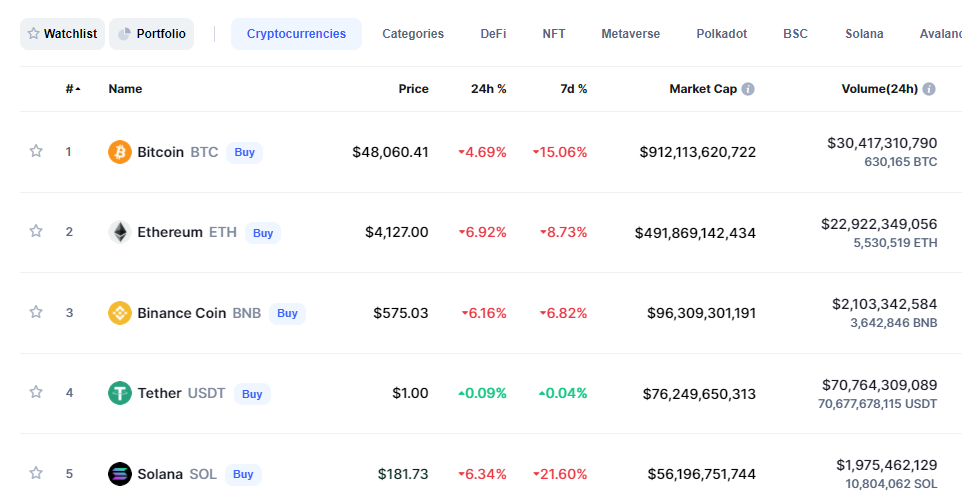The image size is (962, 501).
Task: Click Buy next to Bitcoin BTC
Action: 244,153
